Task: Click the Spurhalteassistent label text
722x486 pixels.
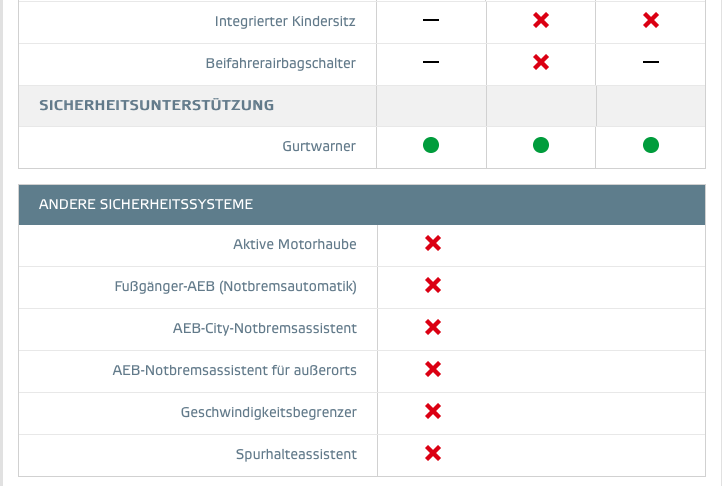Action: [x=297, y=454]
